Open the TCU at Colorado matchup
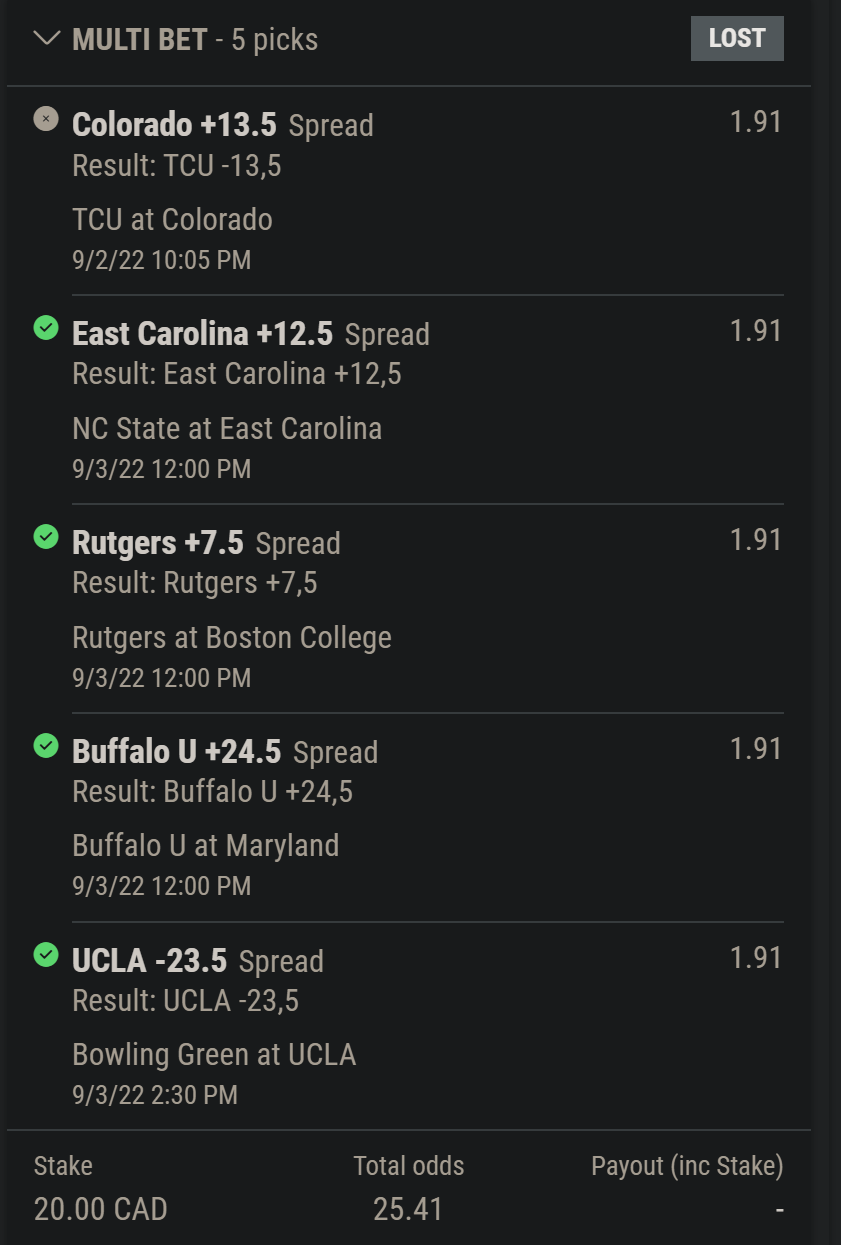 click(x=172, y=220)
